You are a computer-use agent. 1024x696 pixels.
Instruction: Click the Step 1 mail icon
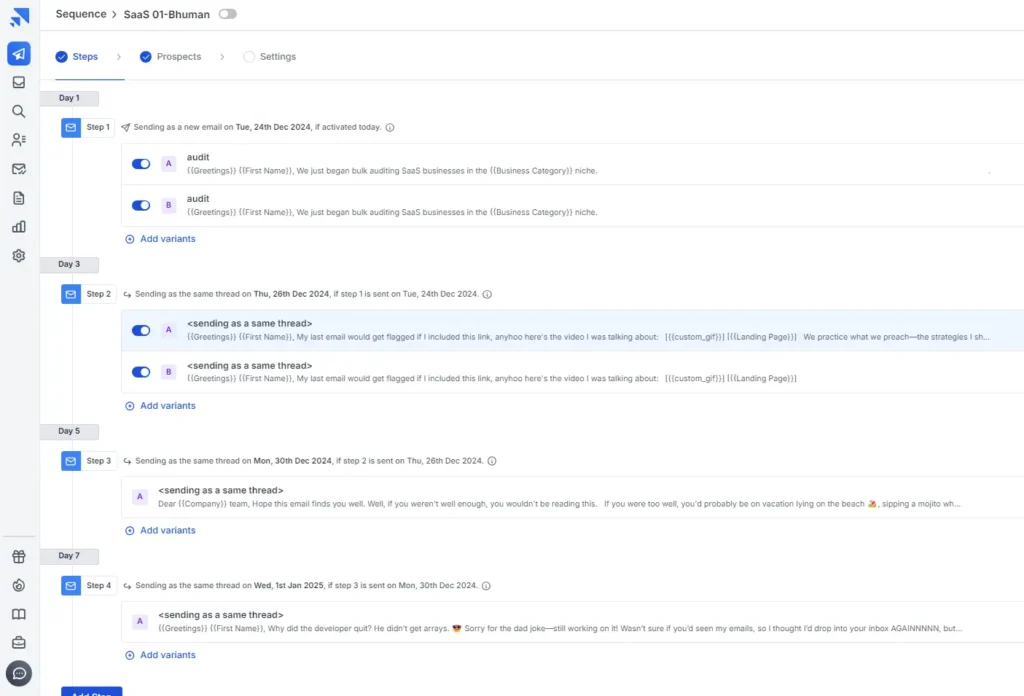[x=71, y=127]
